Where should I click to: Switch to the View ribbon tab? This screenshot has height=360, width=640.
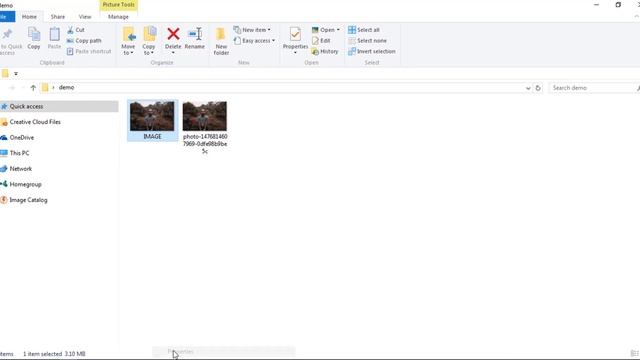[85, 17]
